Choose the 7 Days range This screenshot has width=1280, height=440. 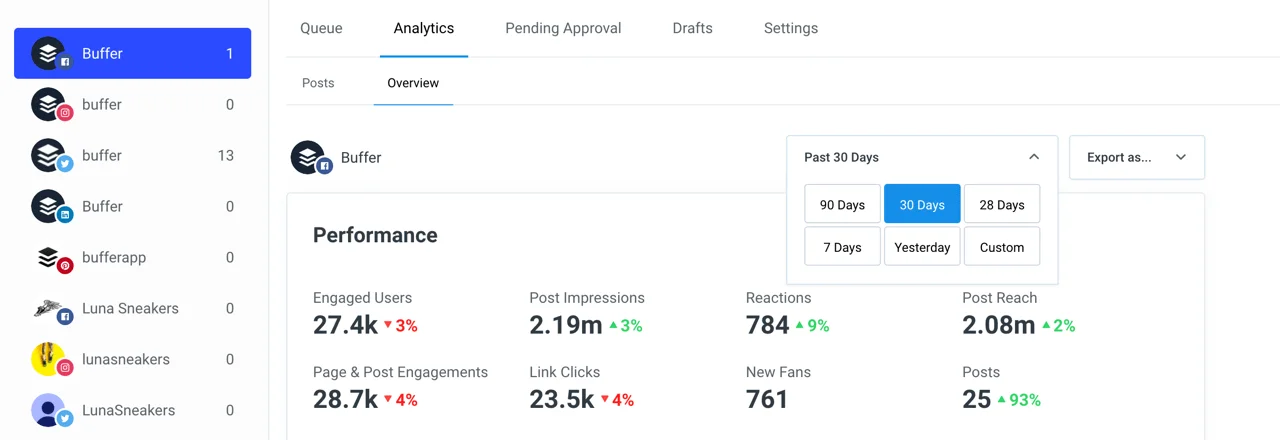[x=842, y=247]
